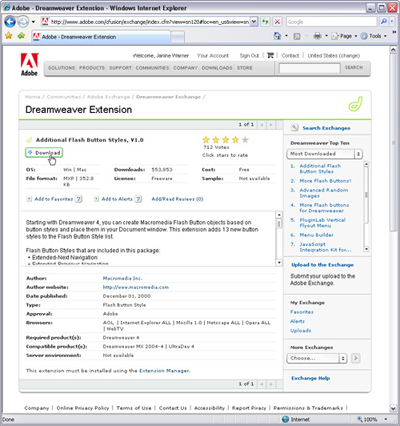Click the green Refresh icon

point(265,22)
